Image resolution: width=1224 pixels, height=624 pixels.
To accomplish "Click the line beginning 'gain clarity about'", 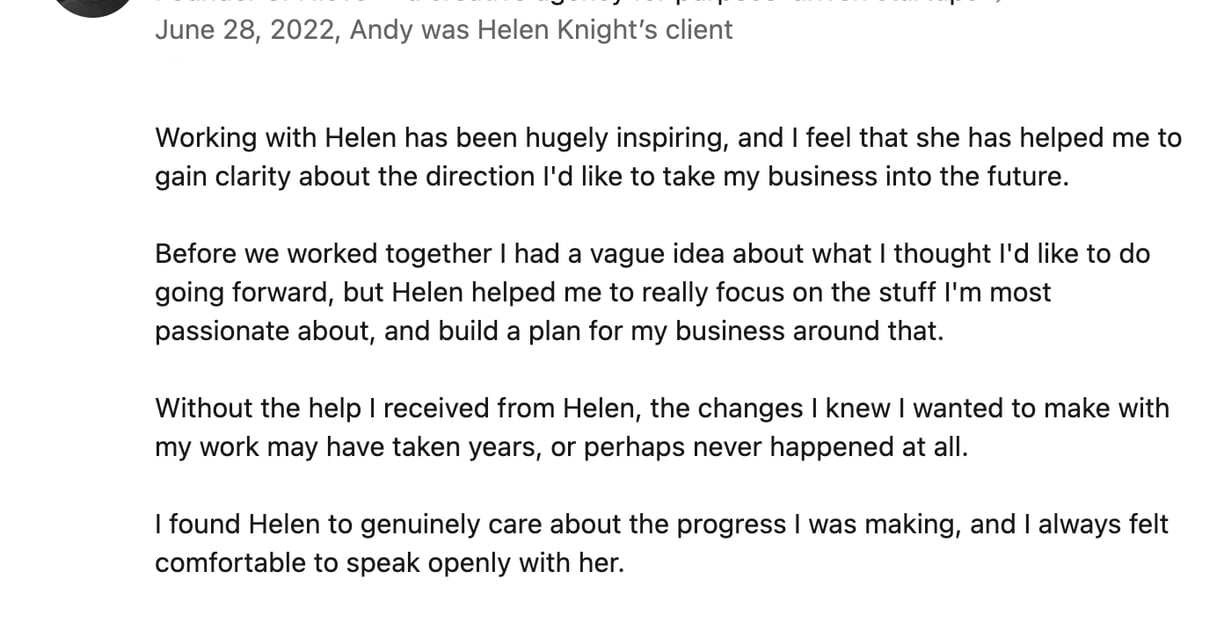I will 612,177.
